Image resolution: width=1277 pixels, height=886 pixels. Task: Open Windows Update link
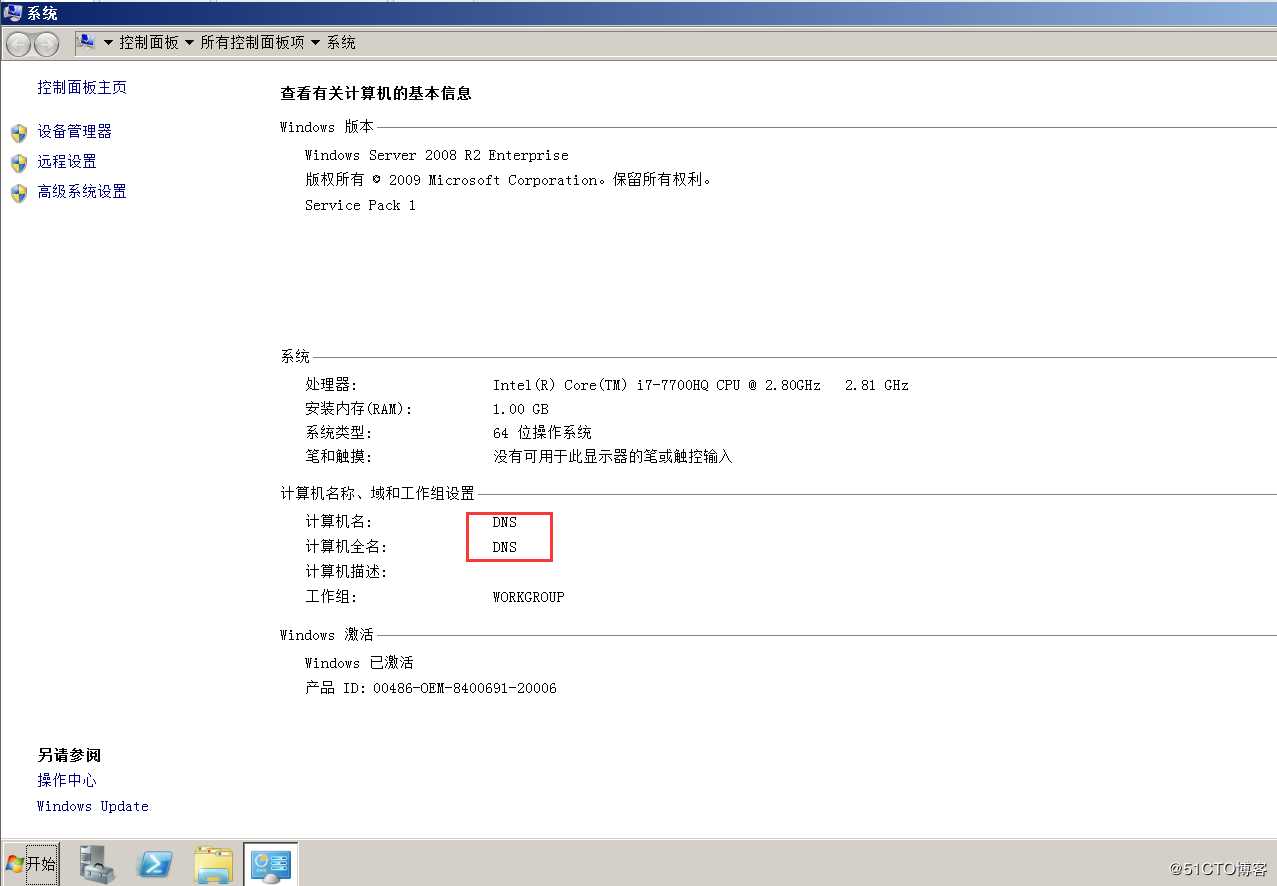coord(93,806)
